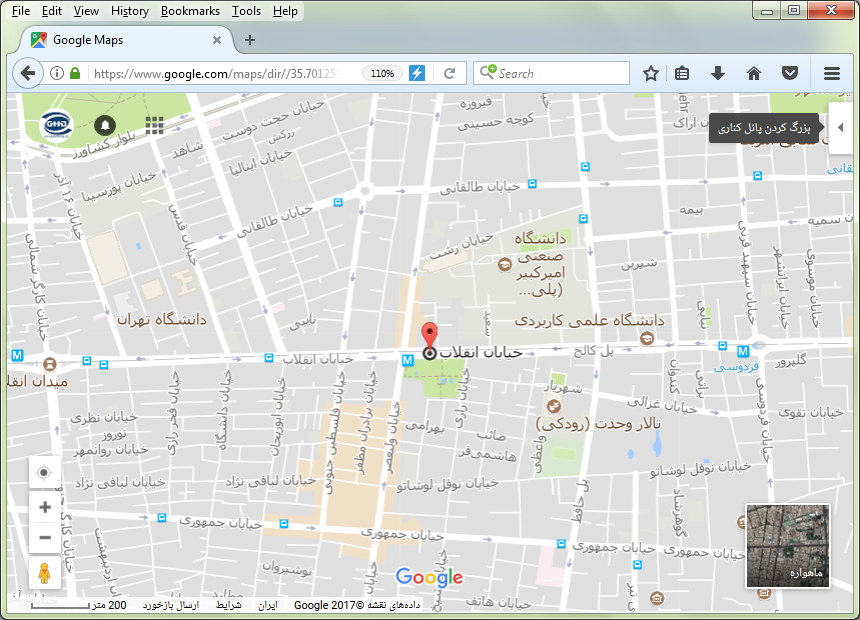
Task: Open the File menu
Action: point(21,11)
